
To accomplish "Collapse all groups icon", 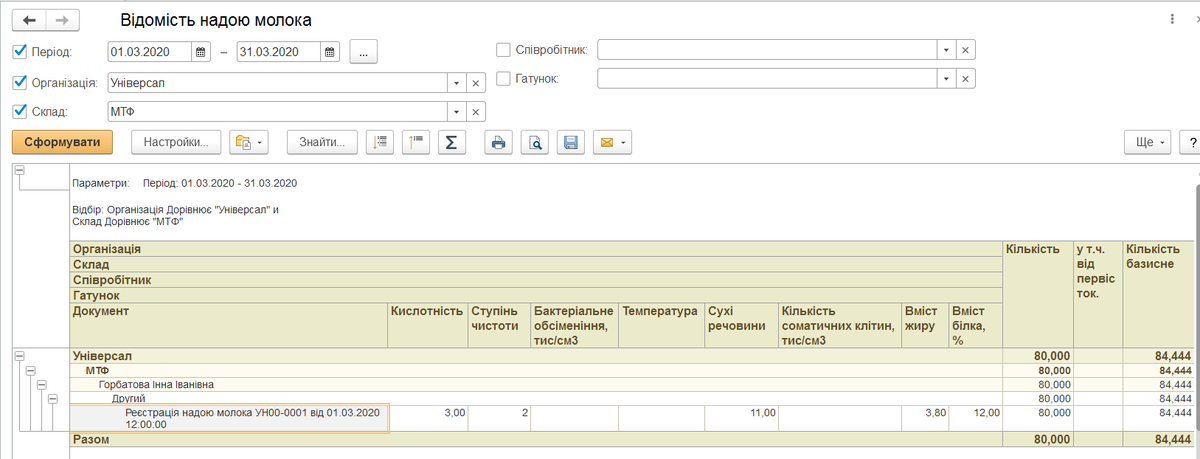I will pos(415,143).
